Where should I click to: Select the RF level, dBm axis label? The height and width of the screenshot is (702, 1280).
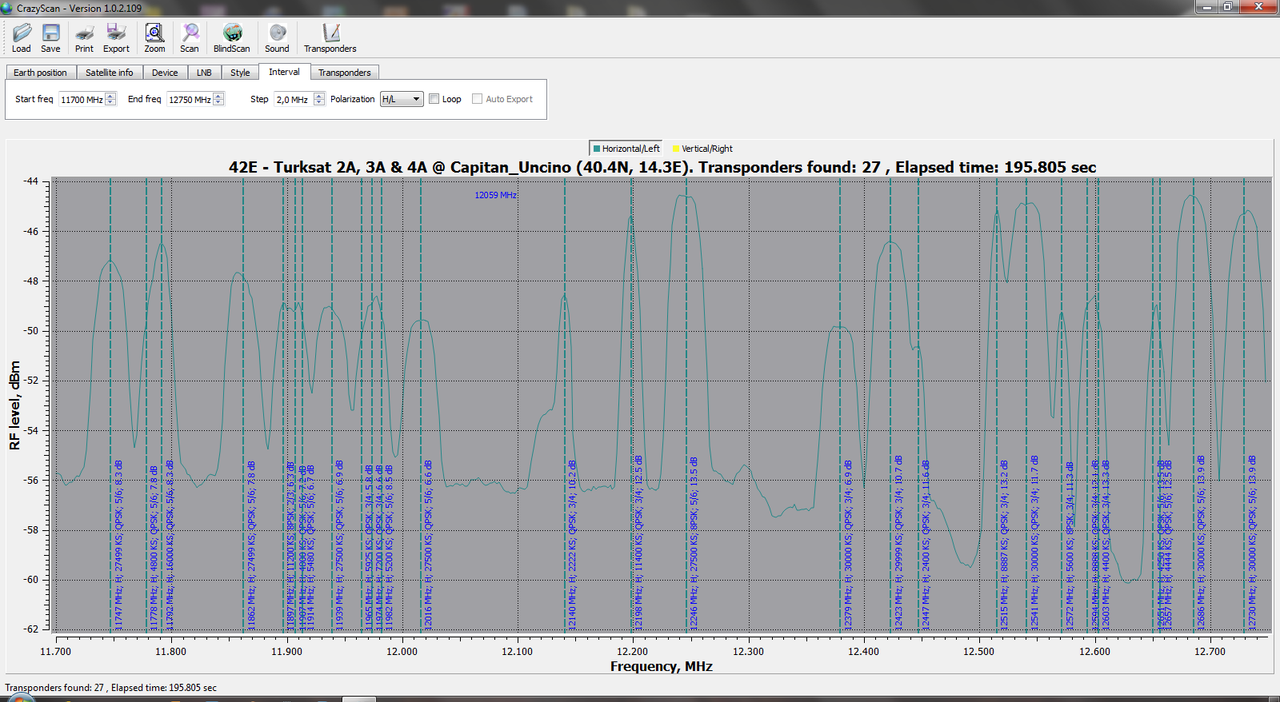coord(15,406)
